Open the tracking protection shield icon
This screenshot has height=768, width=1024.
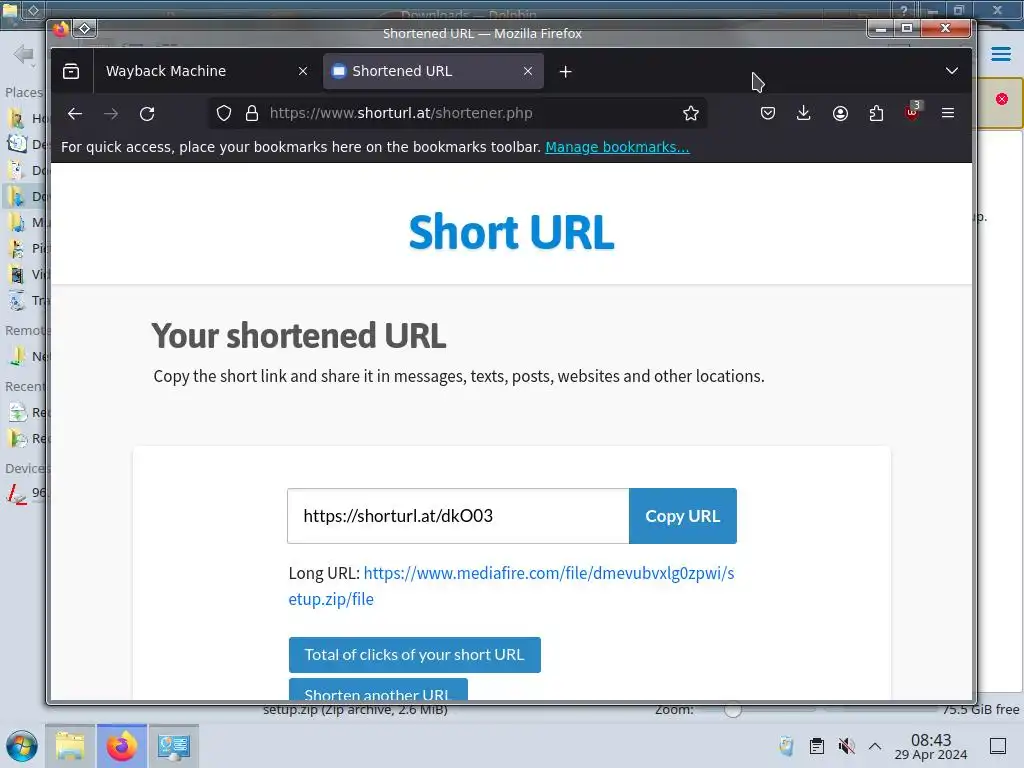pyautogui.click(x=224, y=114)
